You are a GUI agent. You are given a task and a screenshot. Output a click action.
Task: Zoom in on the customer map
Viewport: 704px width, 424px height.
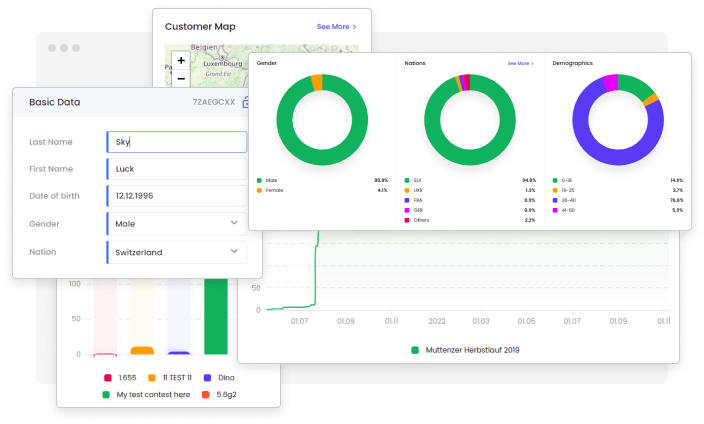(180, 60)
